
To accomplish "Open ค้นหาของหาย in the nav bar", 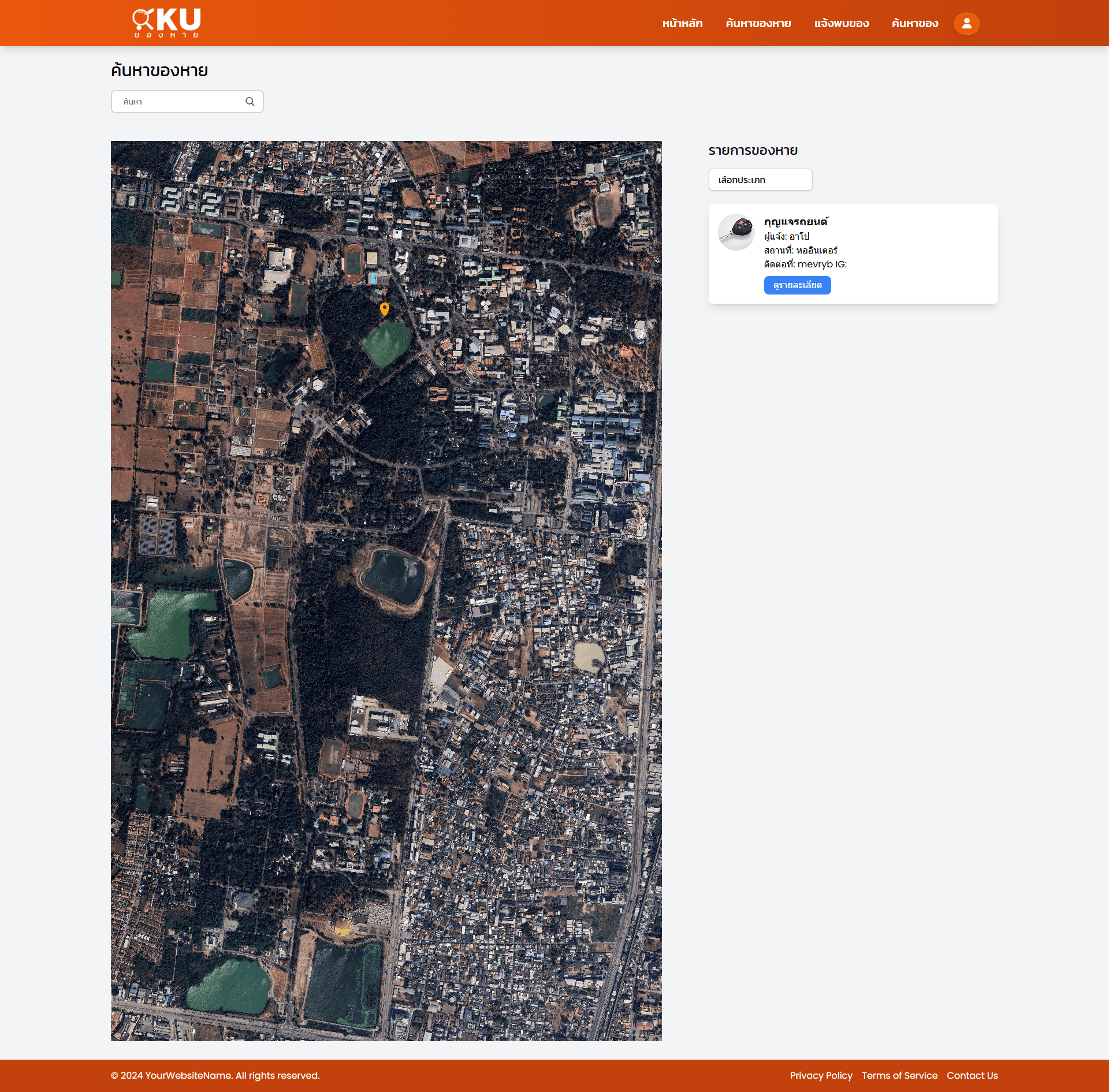I will (x=758, y=24).
